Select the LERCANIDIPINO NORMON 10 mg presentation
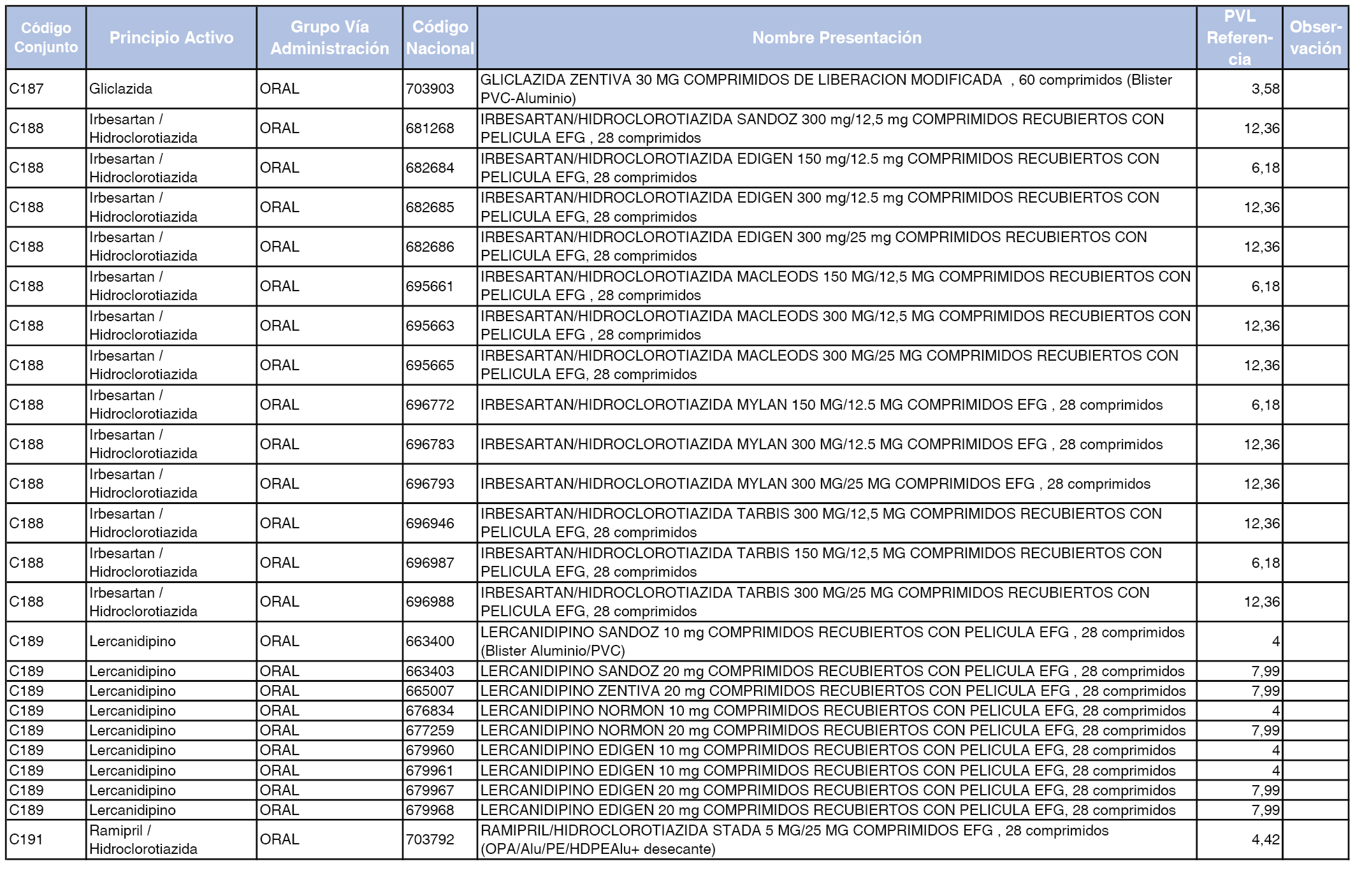 837,711
